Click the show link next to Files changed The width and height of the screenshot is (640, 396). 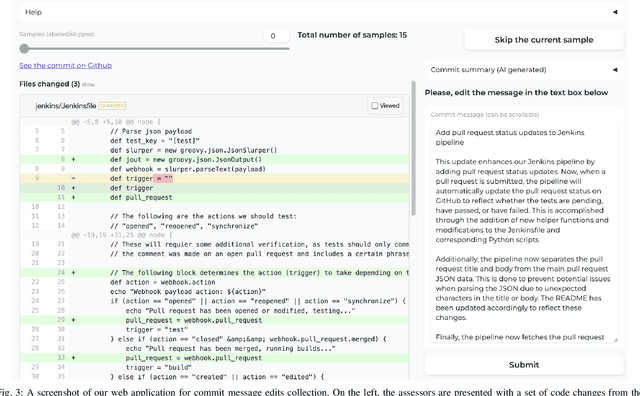pos(88,85)
